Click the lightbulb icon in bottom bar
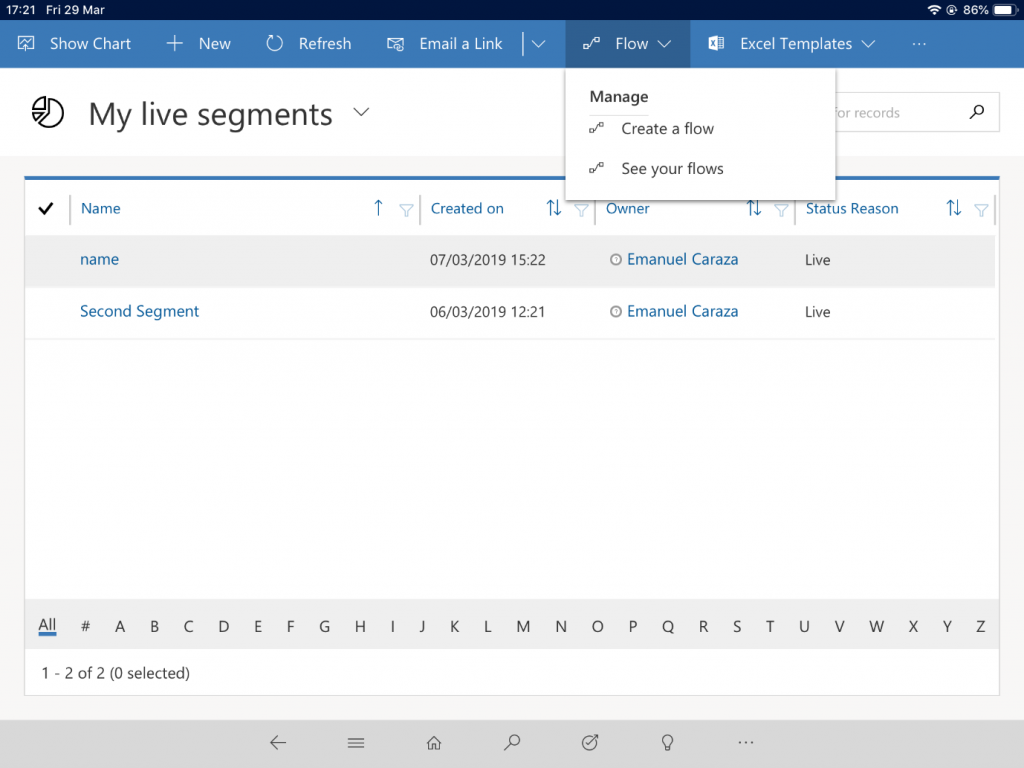 point(667,743)
